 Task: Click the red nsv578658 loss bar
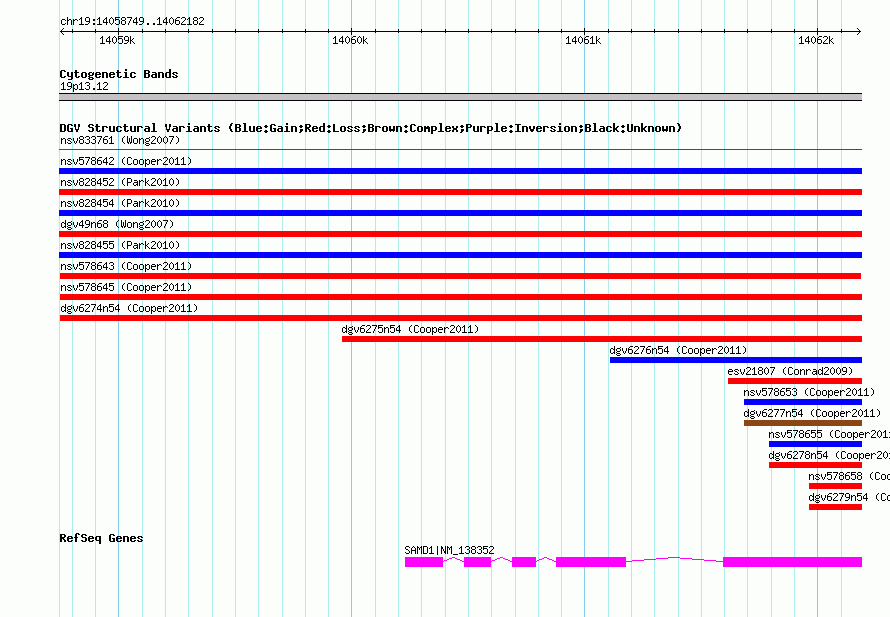(835, 486)
